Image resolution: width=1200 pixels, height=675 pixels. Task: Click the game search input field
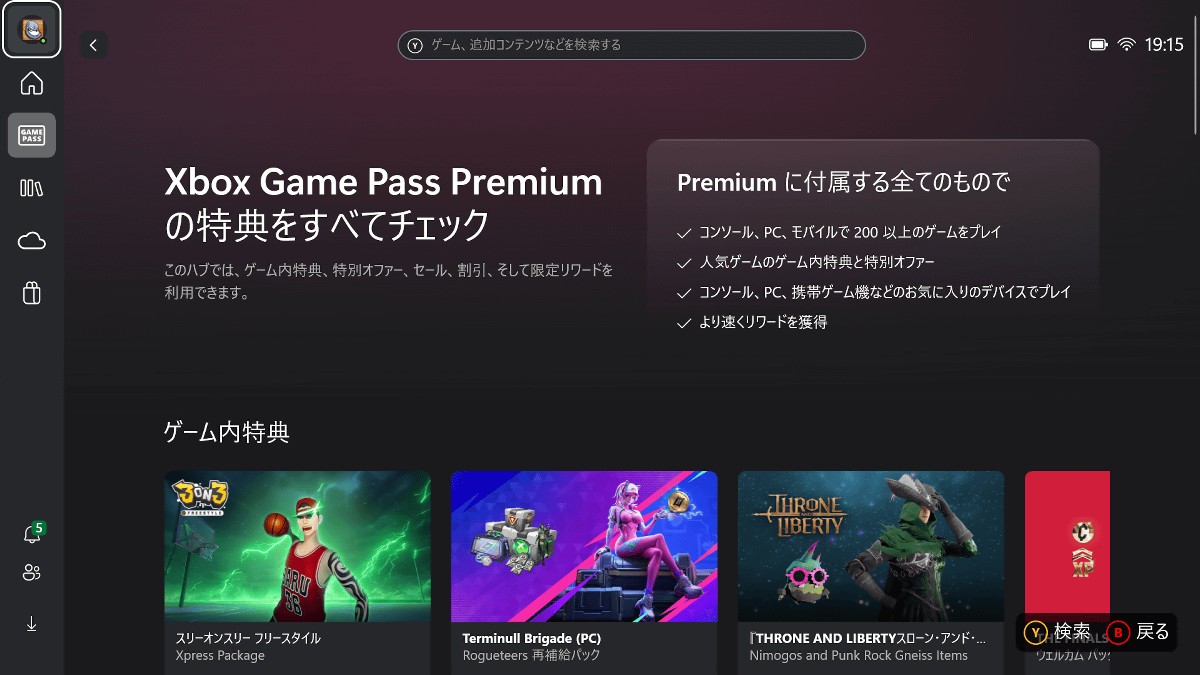[631, 45]
